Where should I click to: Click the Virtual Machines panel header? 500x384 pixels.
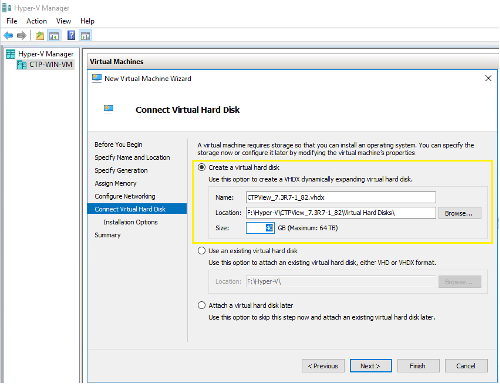(x=293, y=62)
